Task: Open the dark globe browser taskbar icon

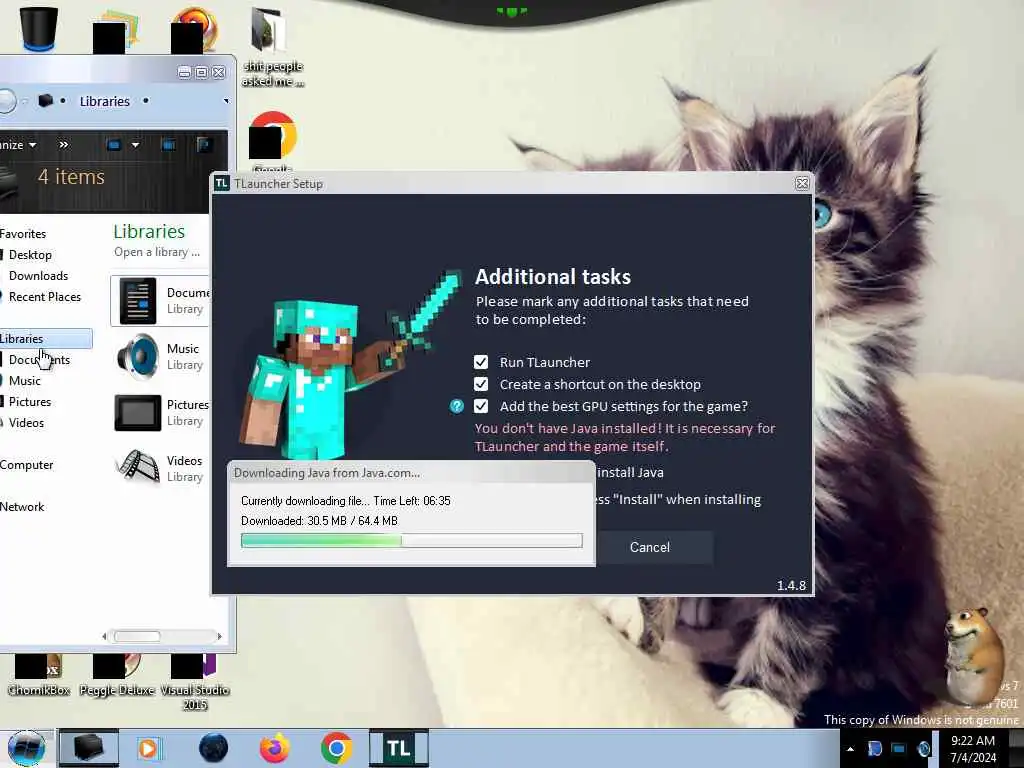Action: point(213,748)
